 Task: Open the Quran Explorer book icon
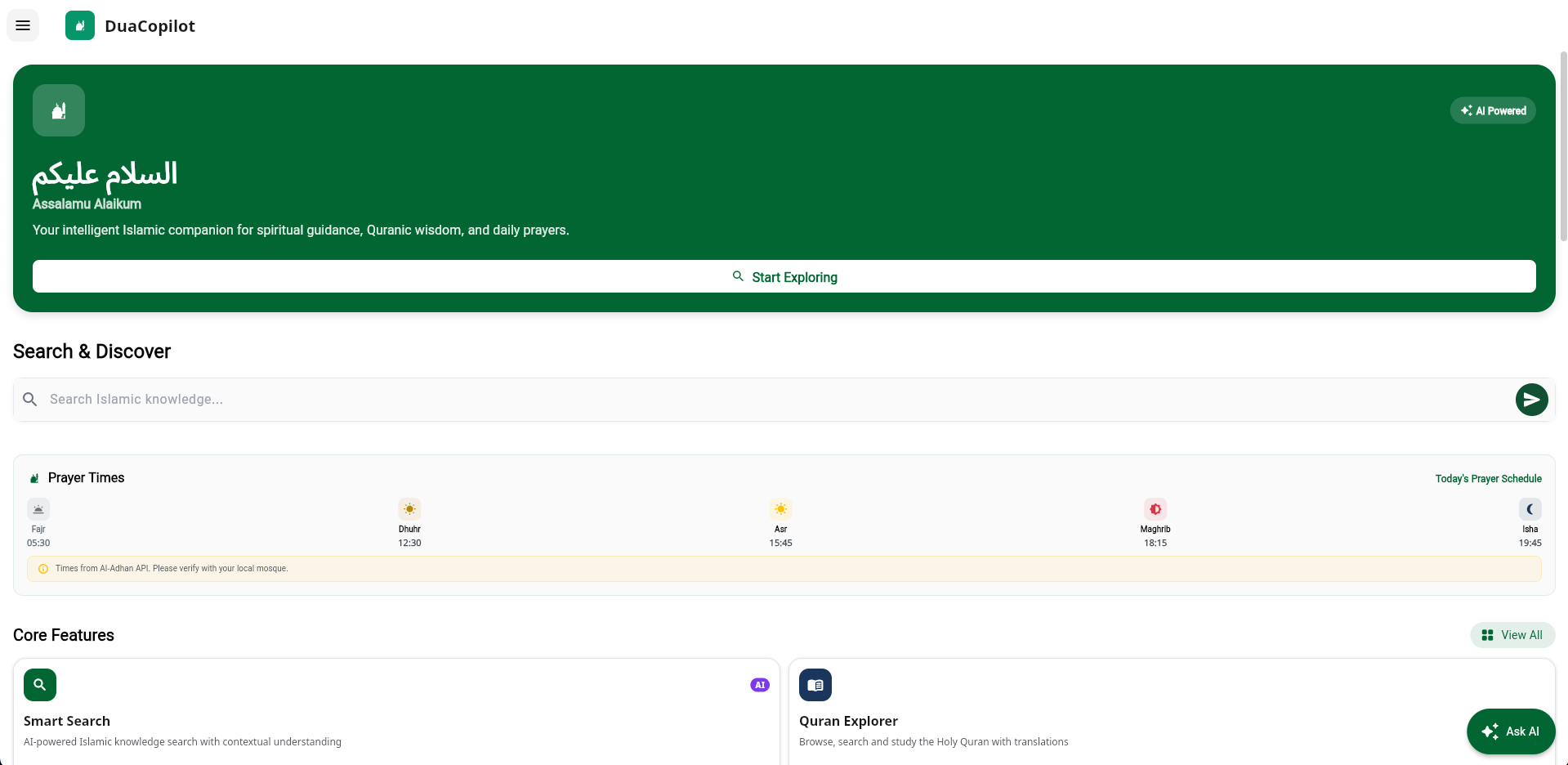[815, 685]
